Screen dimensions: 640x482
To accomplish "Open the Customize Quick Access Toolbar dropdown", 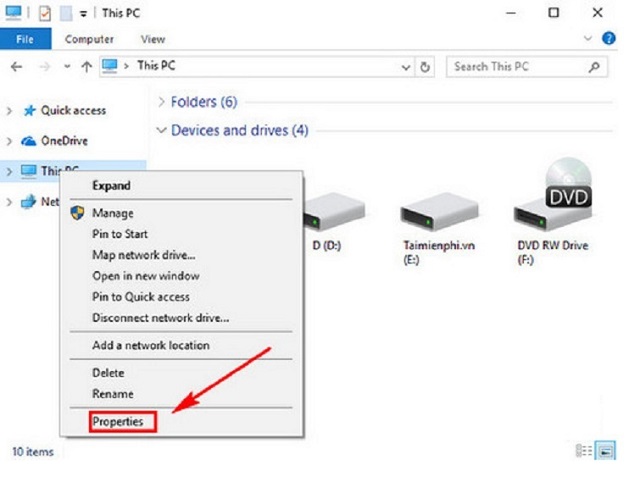I will pos(83,14).
